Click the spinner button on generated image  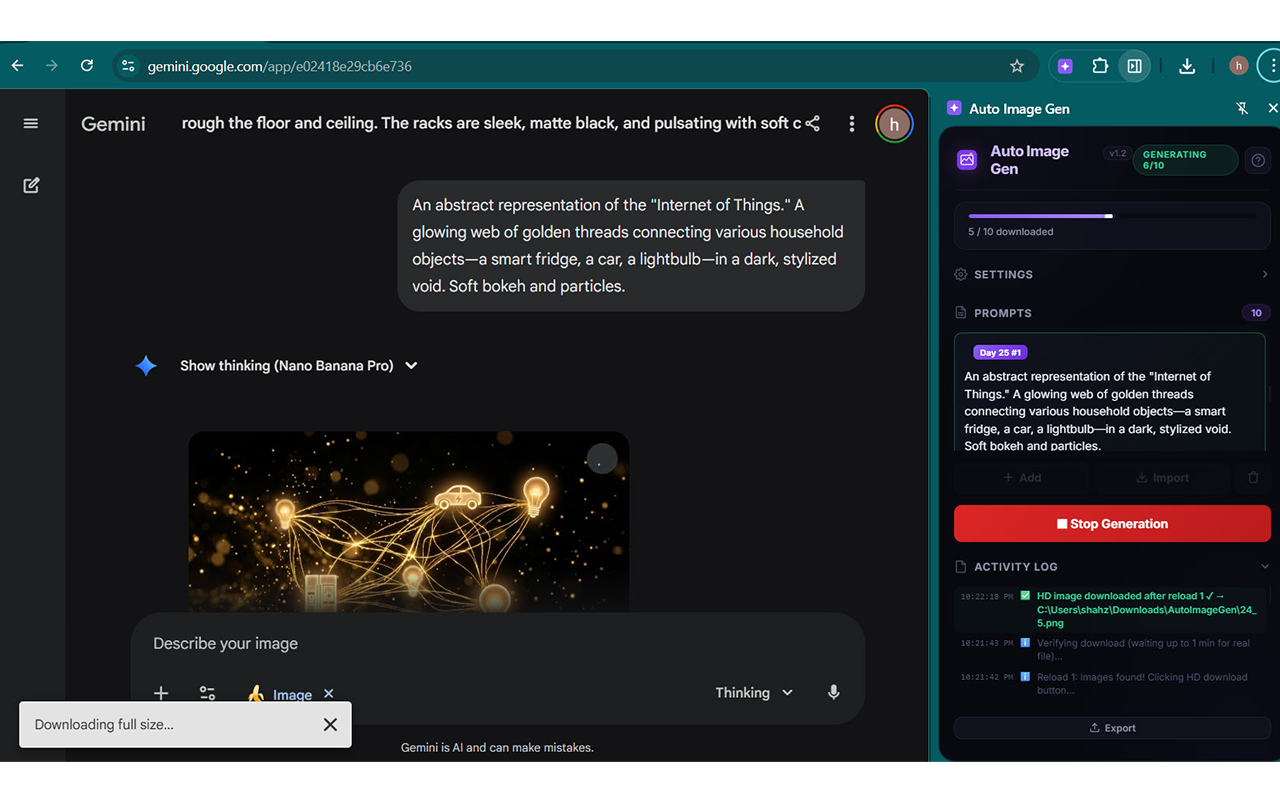pyautogui.click(x=601, y=459)
